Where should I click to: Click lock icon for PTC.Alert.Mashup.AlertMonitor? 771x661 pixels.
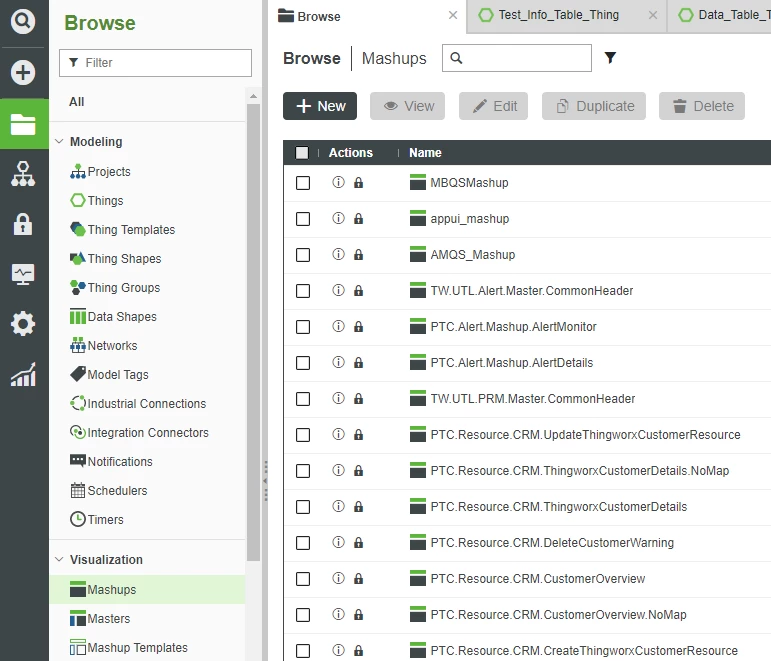pos(358,327)
